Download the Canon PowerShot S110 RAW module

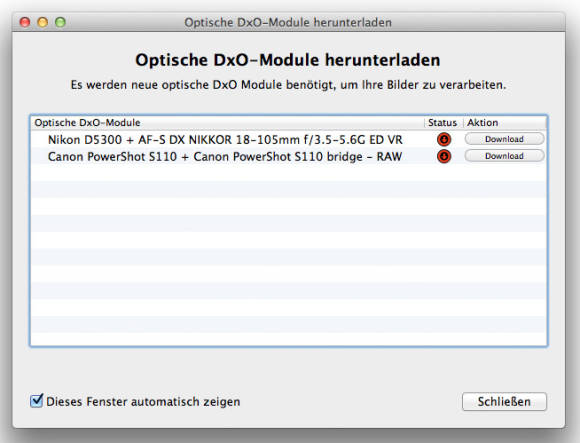pos(505,156)
